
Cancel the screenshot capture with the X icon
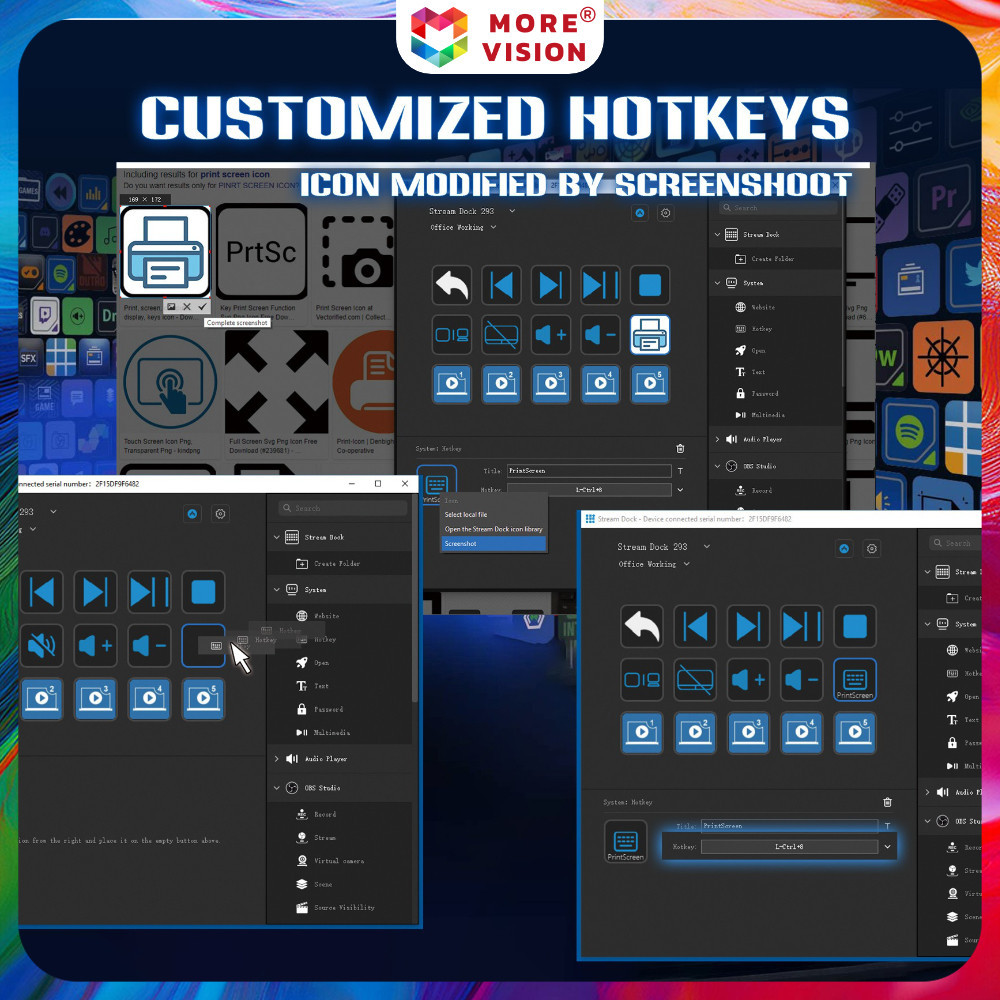(187, 306)
